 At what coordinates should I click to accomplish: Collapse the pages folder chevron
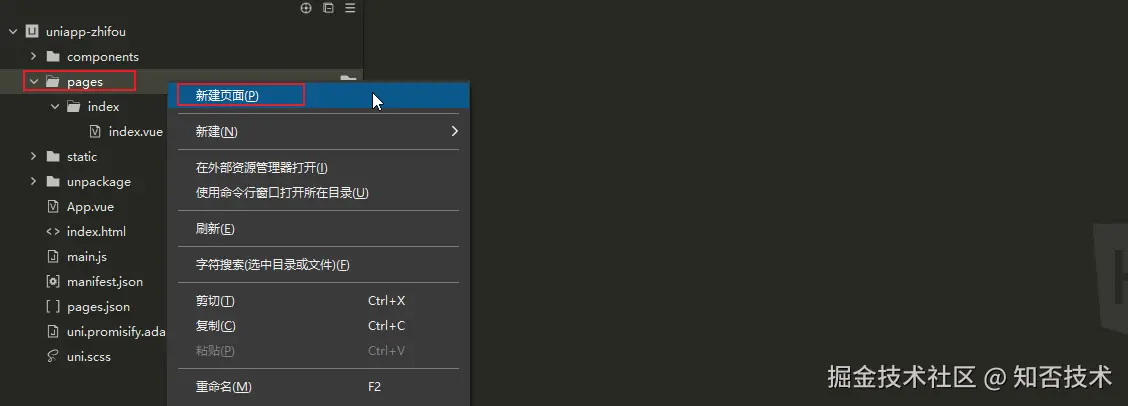[33, 82]
